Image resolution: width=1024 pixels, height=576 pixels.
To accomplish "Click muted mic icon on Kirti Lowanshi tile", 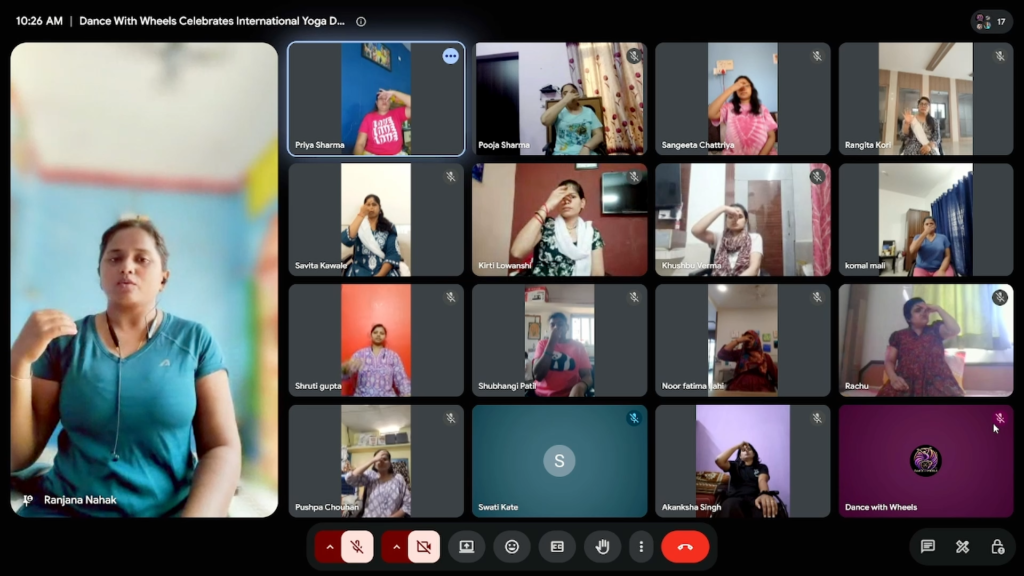I will [633, 177].
